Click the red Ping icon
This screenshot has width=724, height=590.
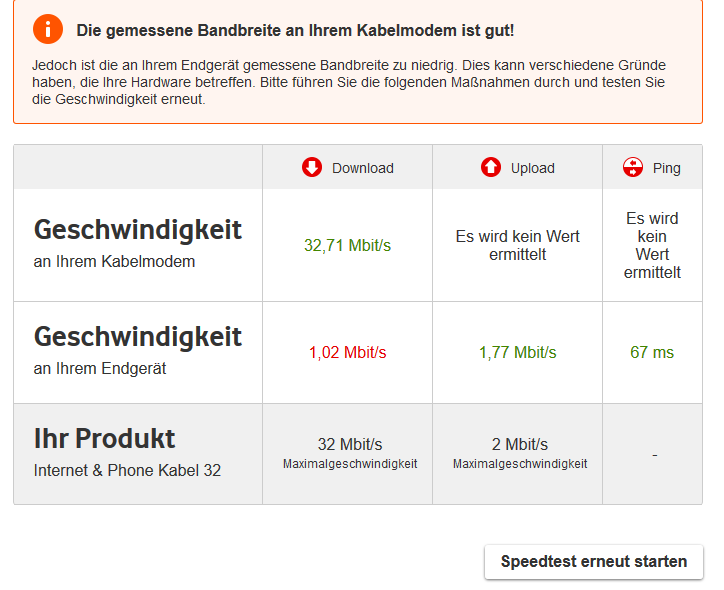click(632, 167)
